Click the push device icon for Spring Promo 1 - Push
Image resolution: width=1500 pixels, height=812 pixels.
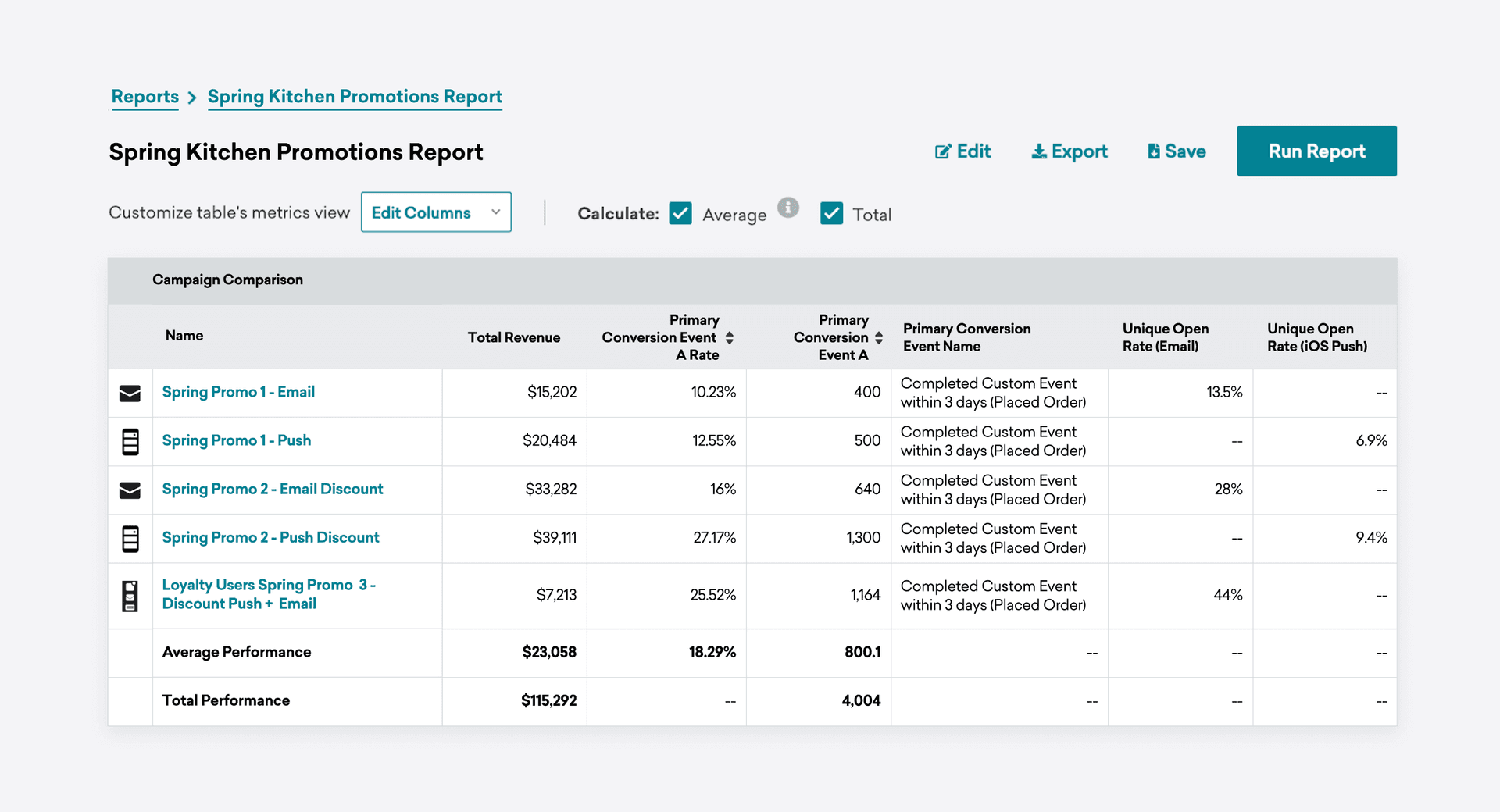(130, 441)
